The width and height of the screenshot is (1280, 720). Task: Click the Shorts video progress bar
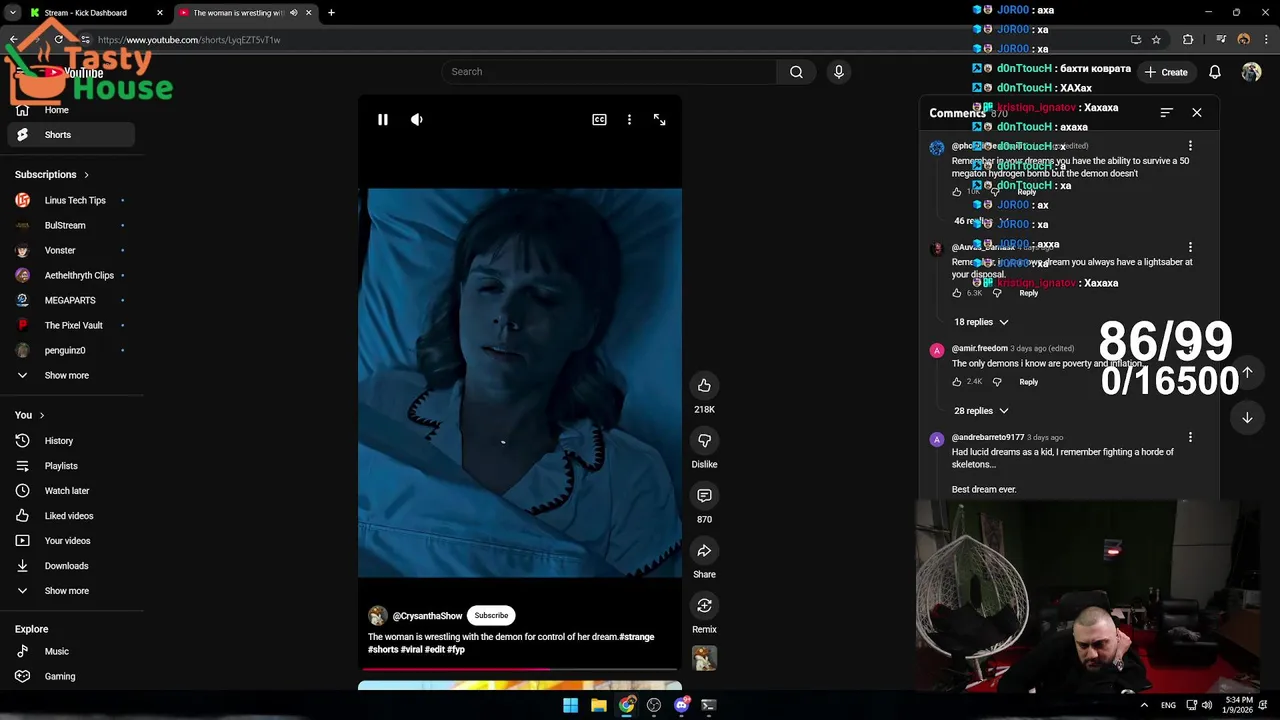coord(519,669)
